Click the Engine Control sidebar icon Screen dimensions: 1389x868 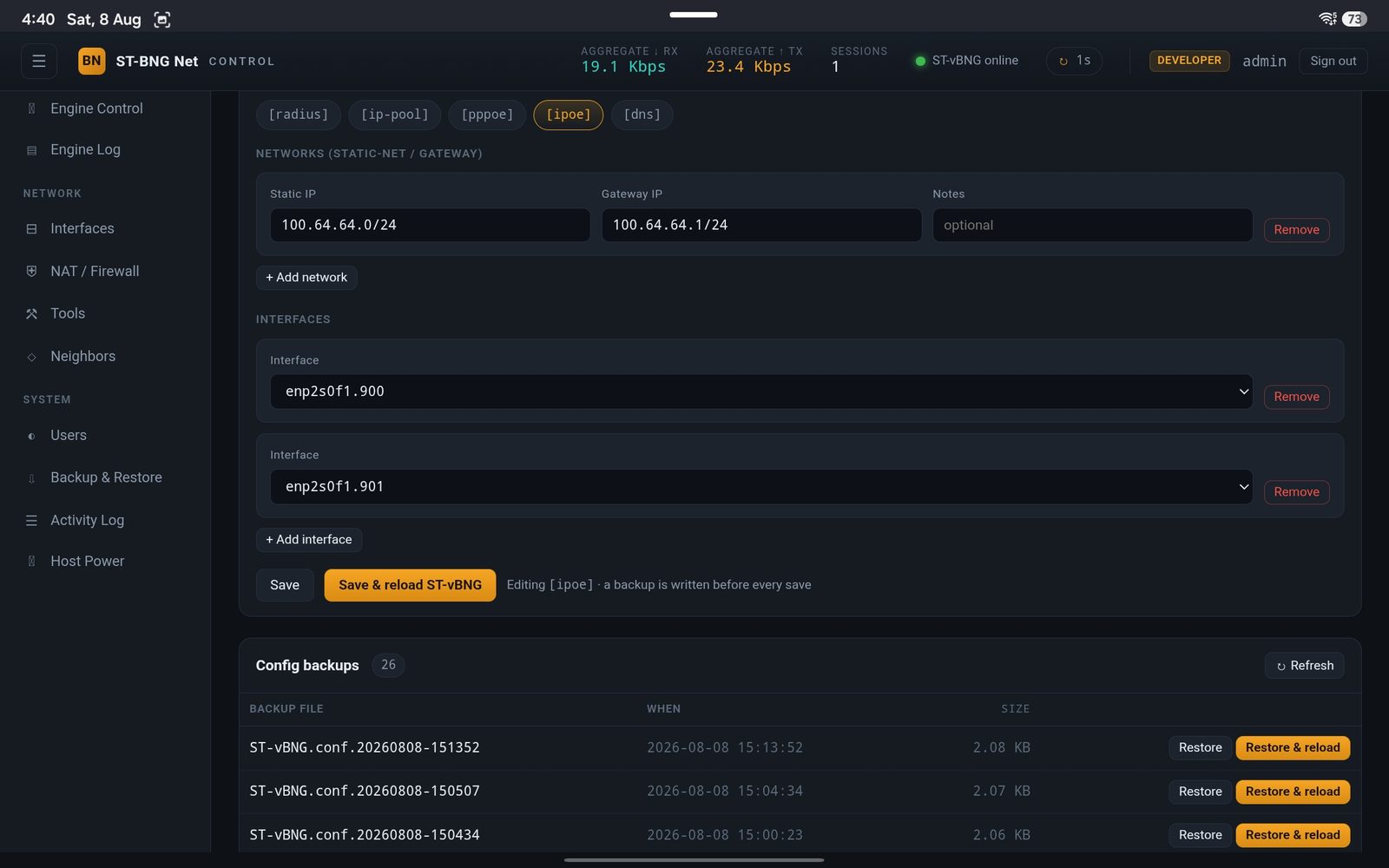31,108
